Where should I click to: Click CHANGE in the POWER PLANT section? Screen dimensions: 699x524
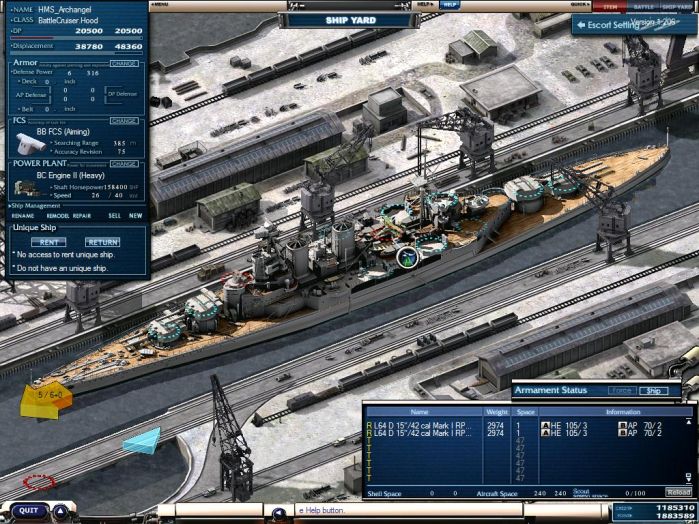click(124, 164)
